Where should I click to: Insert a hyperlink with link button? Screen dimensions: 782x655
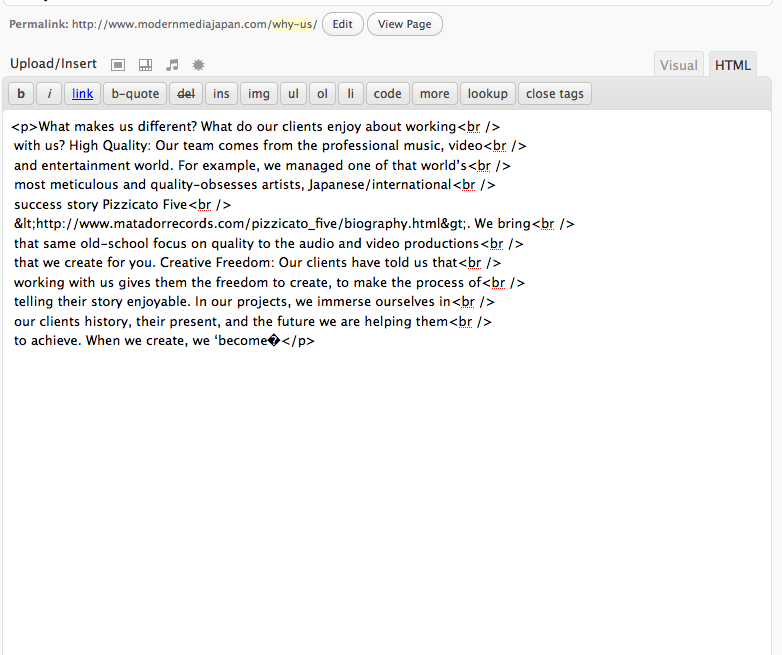click(82, 94)
